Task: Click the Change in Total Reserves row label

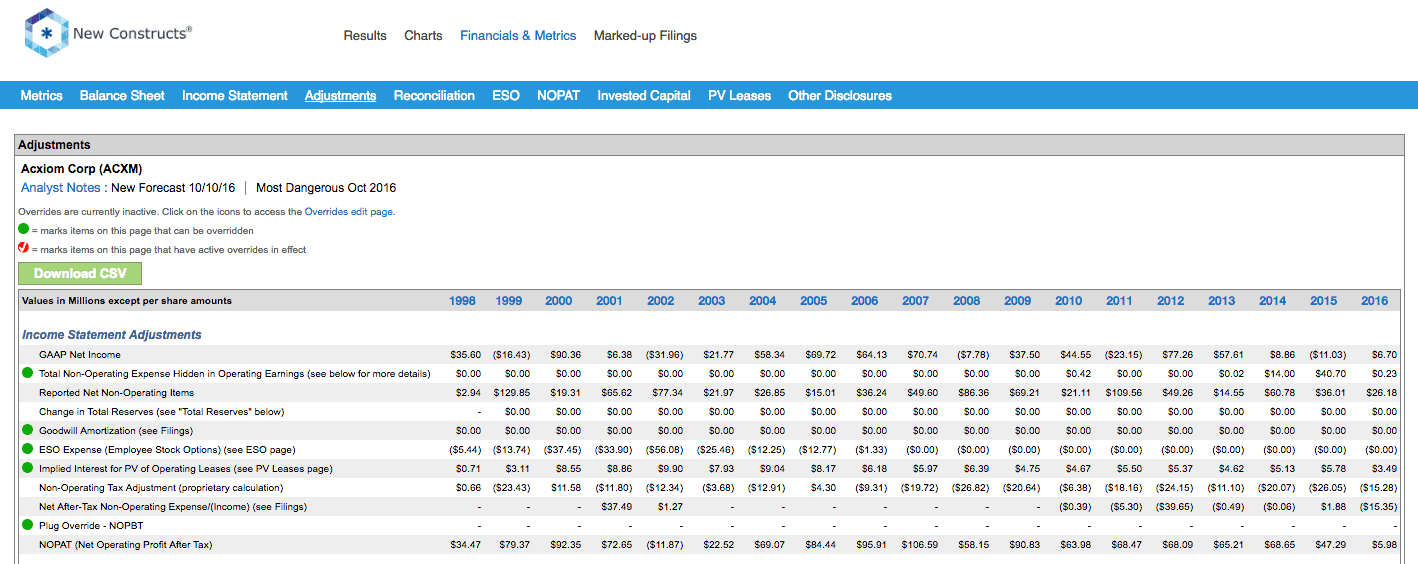Action: (x=161, y=412)
